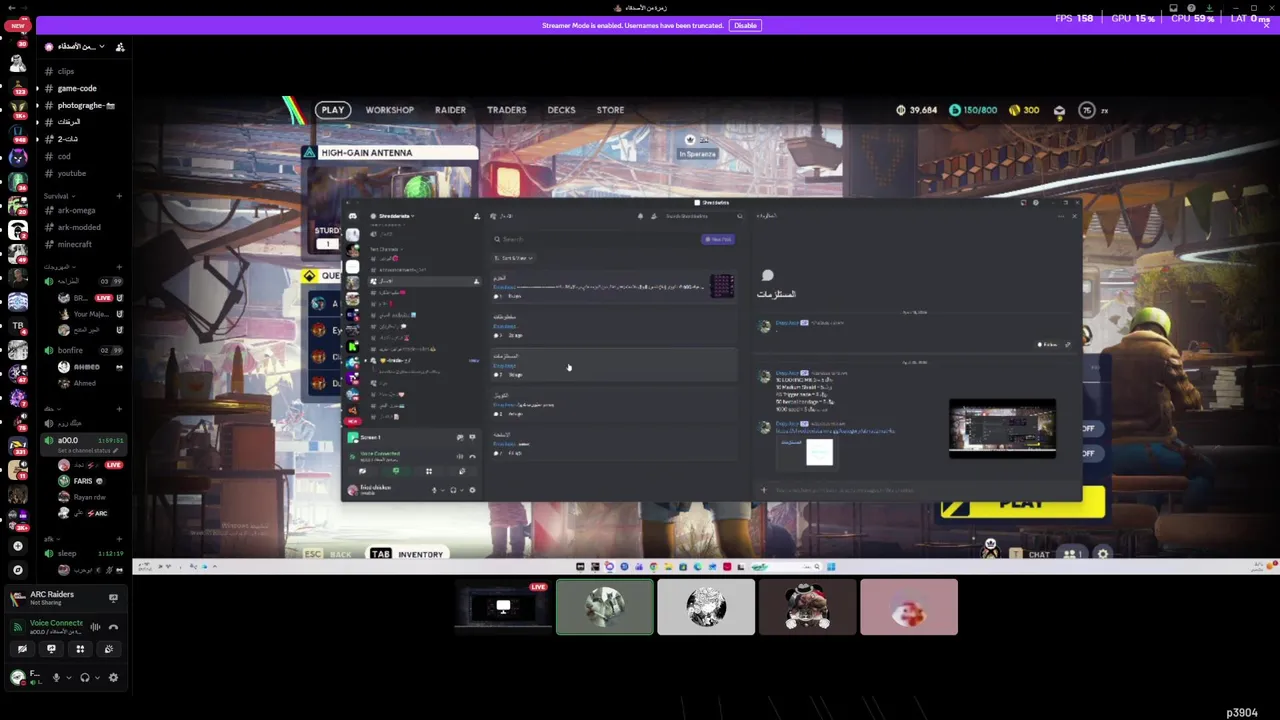Click the invite people icon beside server name
The height and width of the screenshot is (720, 1280).
click(120, 47)
